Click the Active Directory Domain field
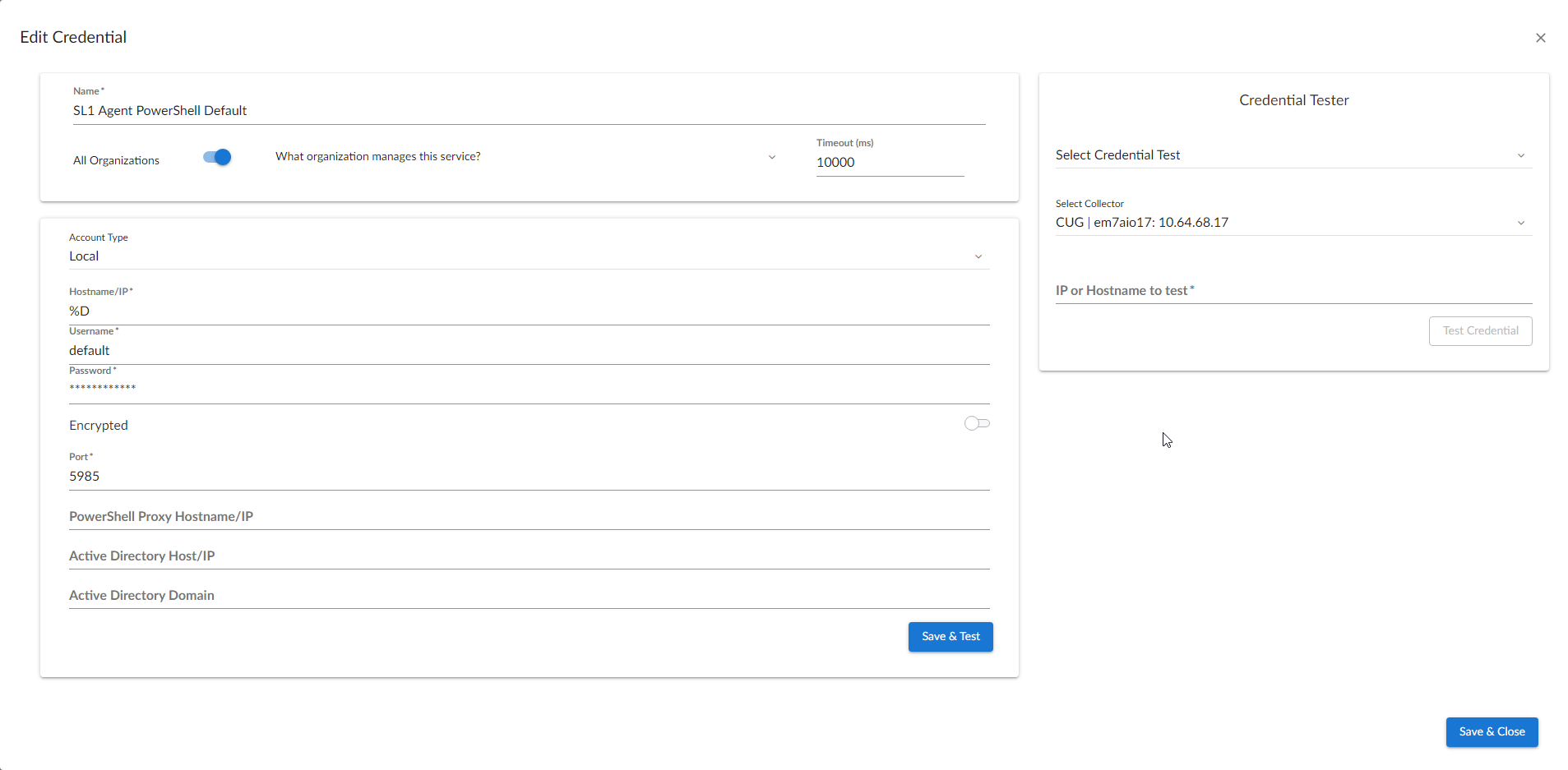The height and width of the screenshot is (770, 1568). [529, 596]
